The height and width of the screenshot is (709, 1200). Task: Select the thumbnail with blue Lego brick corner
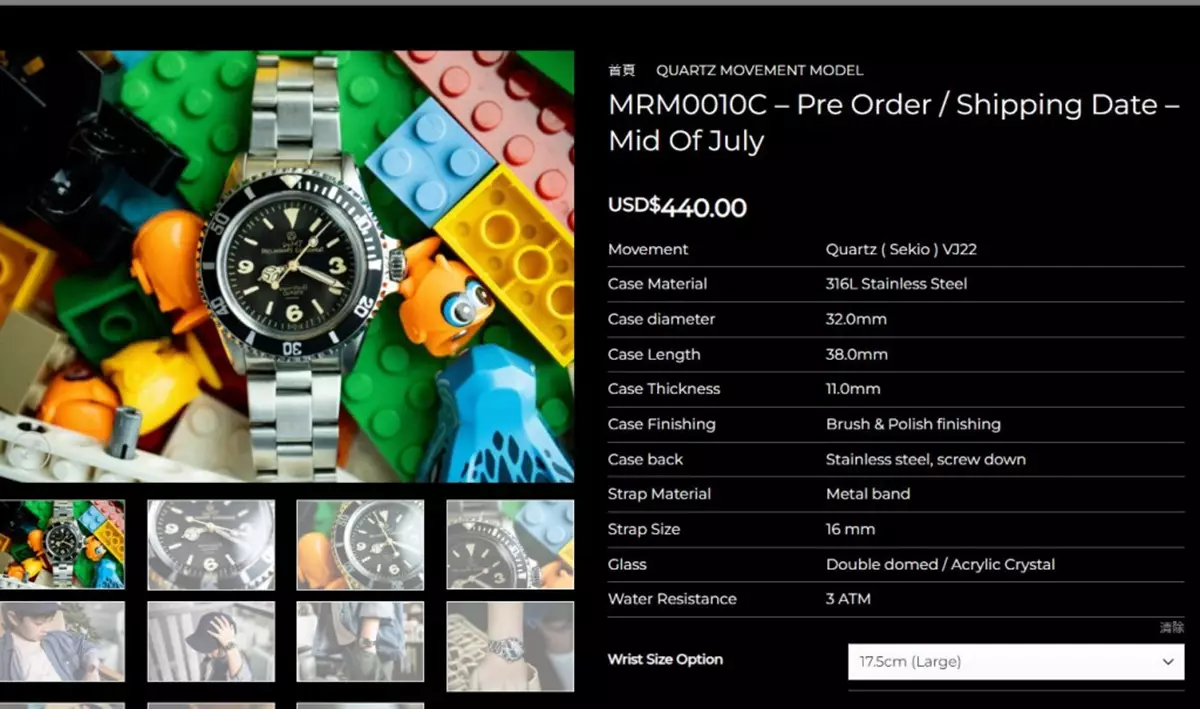tap(510, 544)
